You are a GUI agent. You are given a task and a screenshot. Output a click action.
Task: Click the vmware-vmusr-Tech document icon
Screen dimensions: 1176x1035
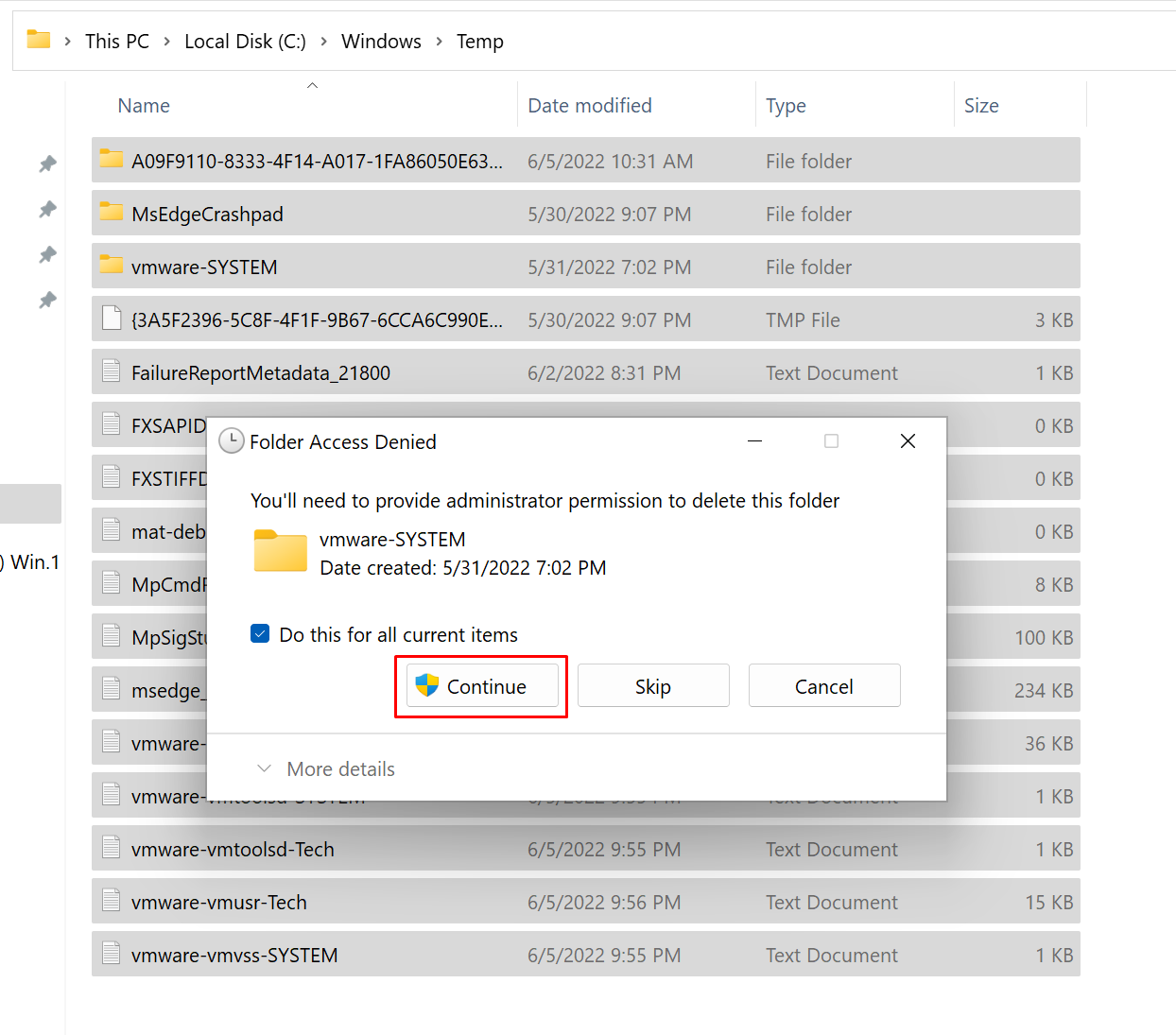[112, 902]
